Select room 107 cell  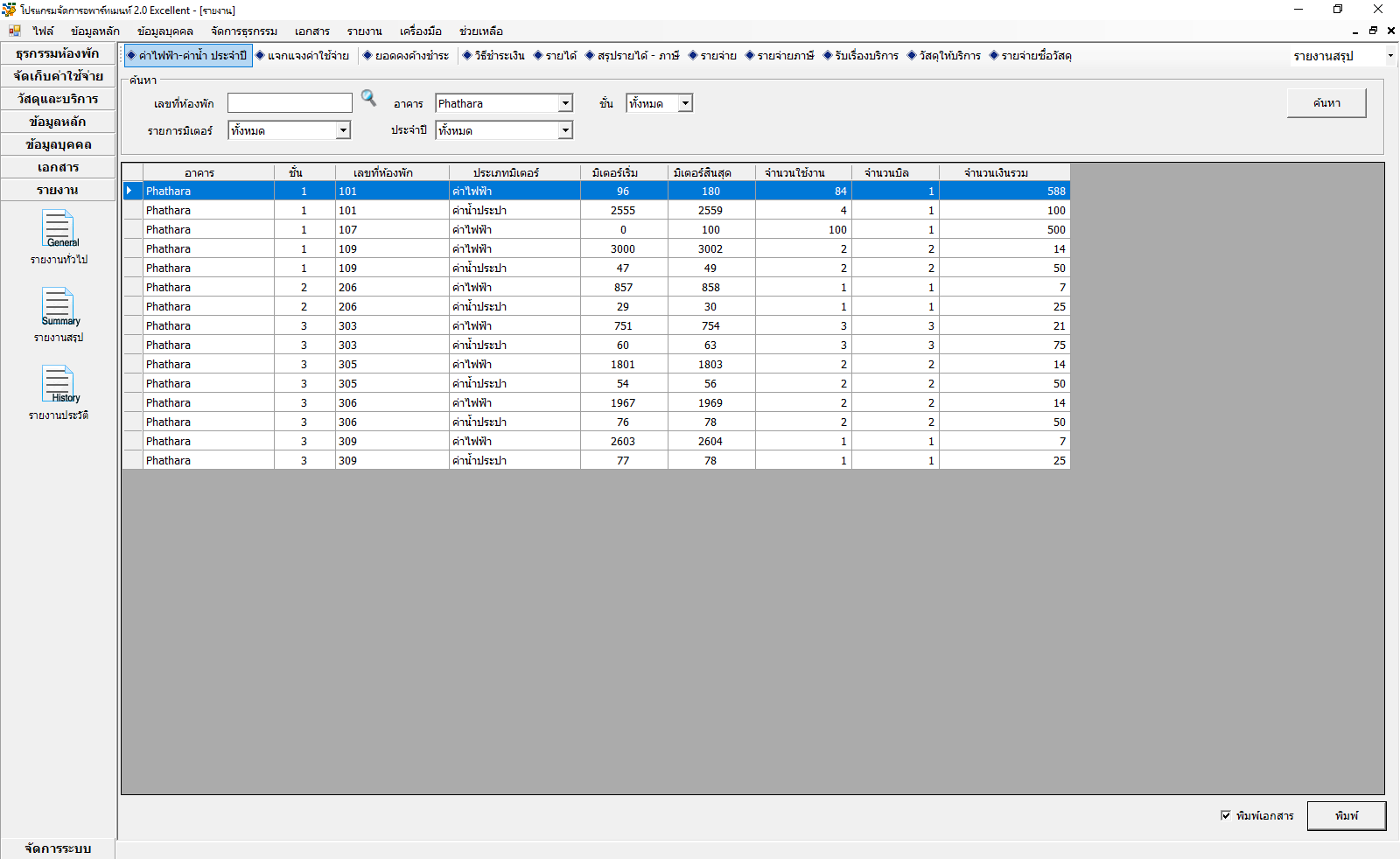(392, 229)
